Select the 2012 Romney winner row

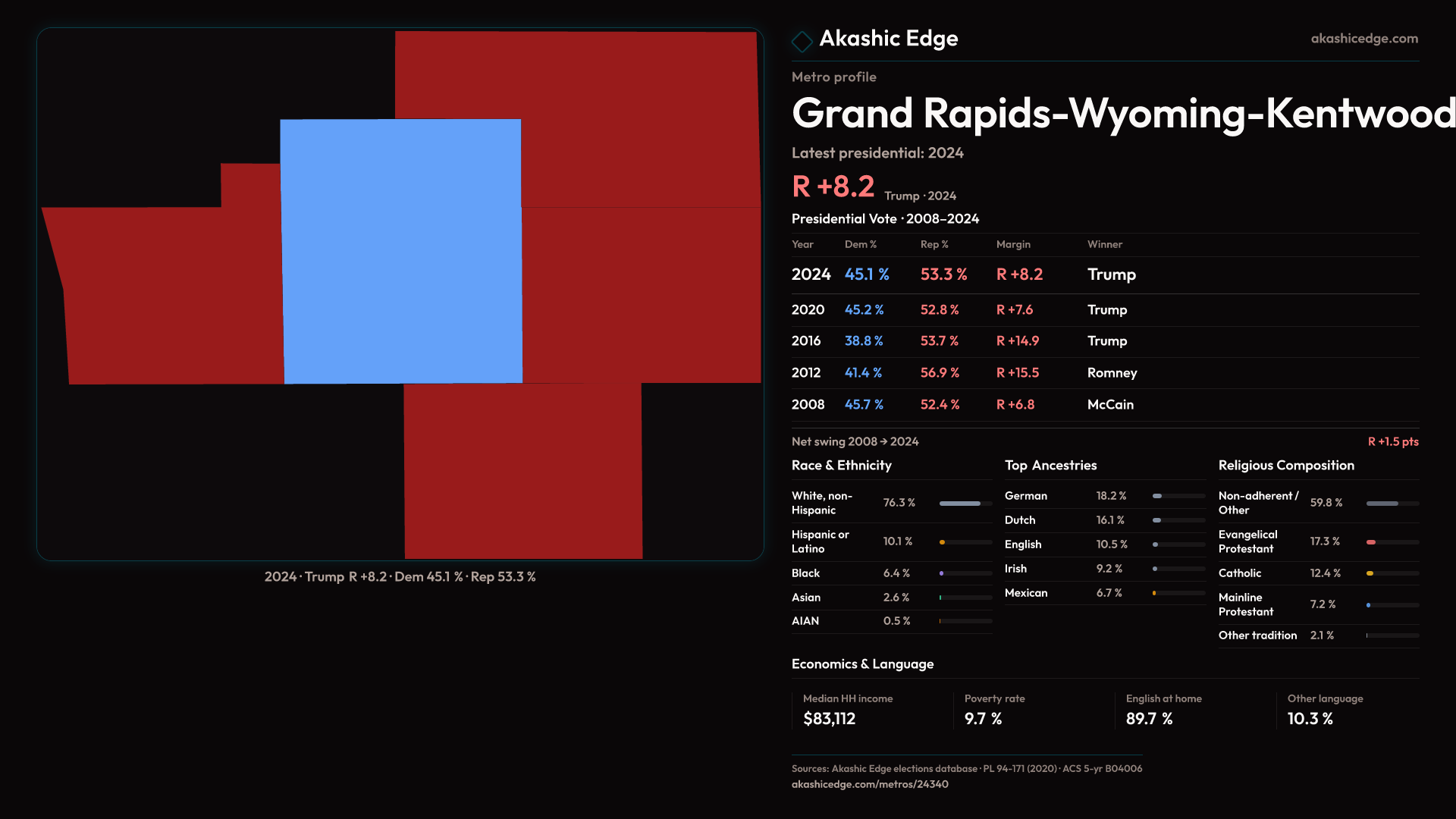(x=1104, y=373)
